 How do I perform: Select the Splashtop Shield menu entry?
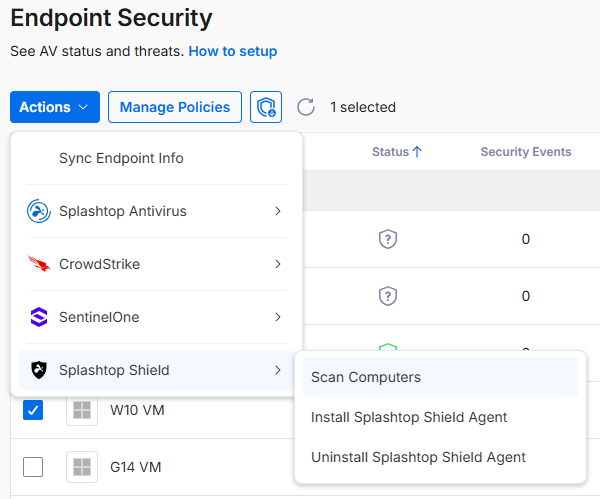coord(157,370)
